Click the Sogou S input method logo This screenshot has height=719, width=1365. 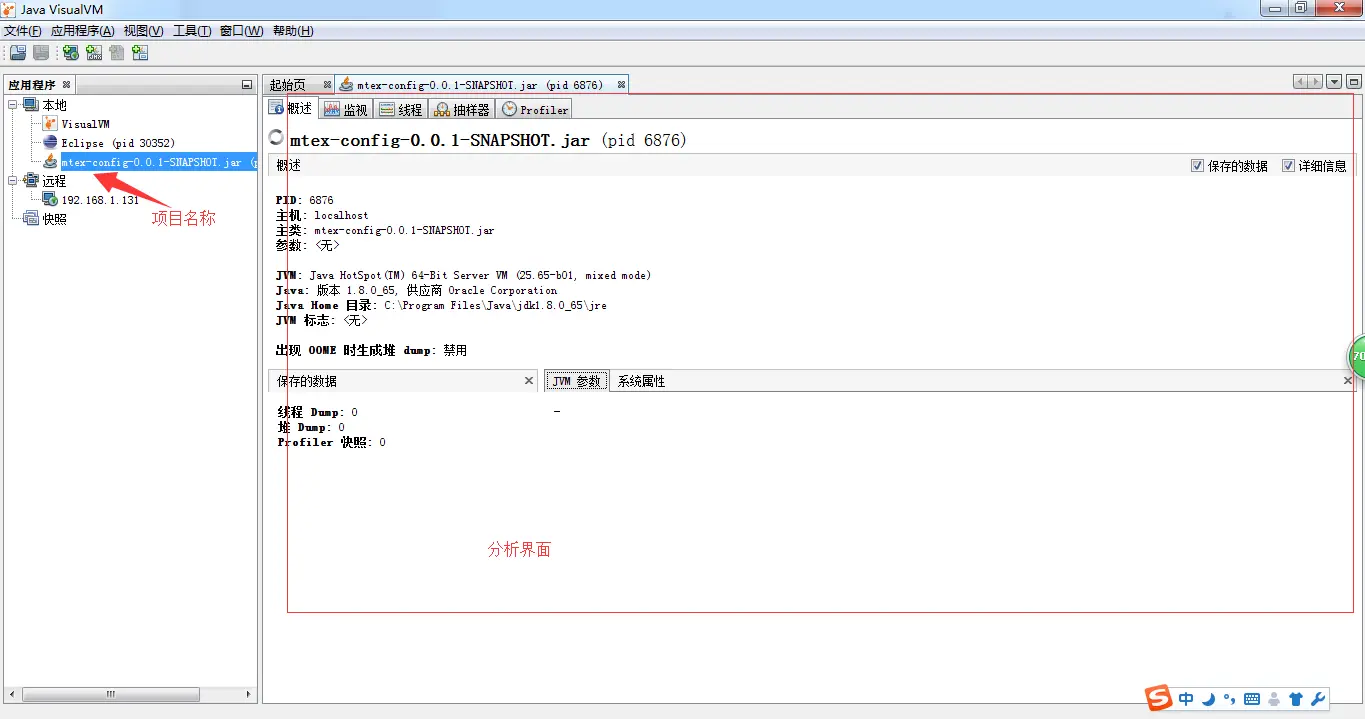coord(1158,698)
